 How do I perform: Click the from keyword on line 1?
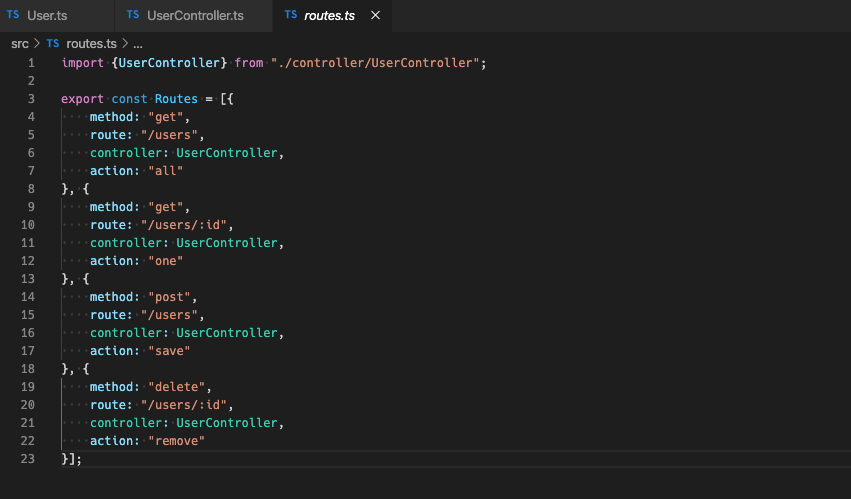tap(249, 63)
